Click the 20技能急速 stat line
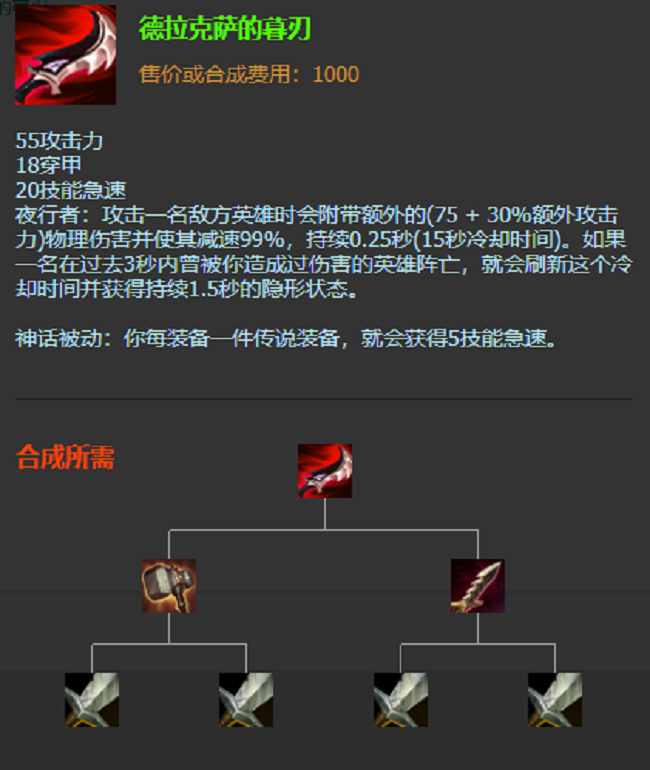The width and height of the screenshot is (650, 770). 71,190
